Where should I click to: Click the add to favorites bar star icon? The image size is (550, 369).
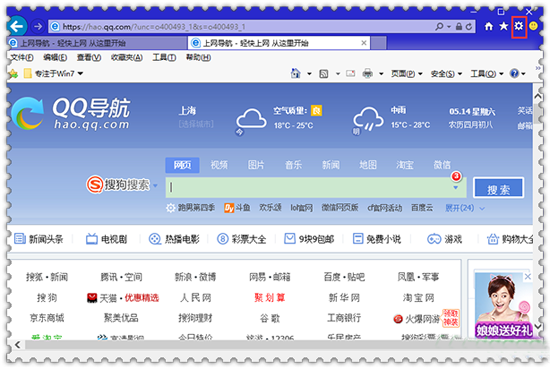click(x=13, y=74)
